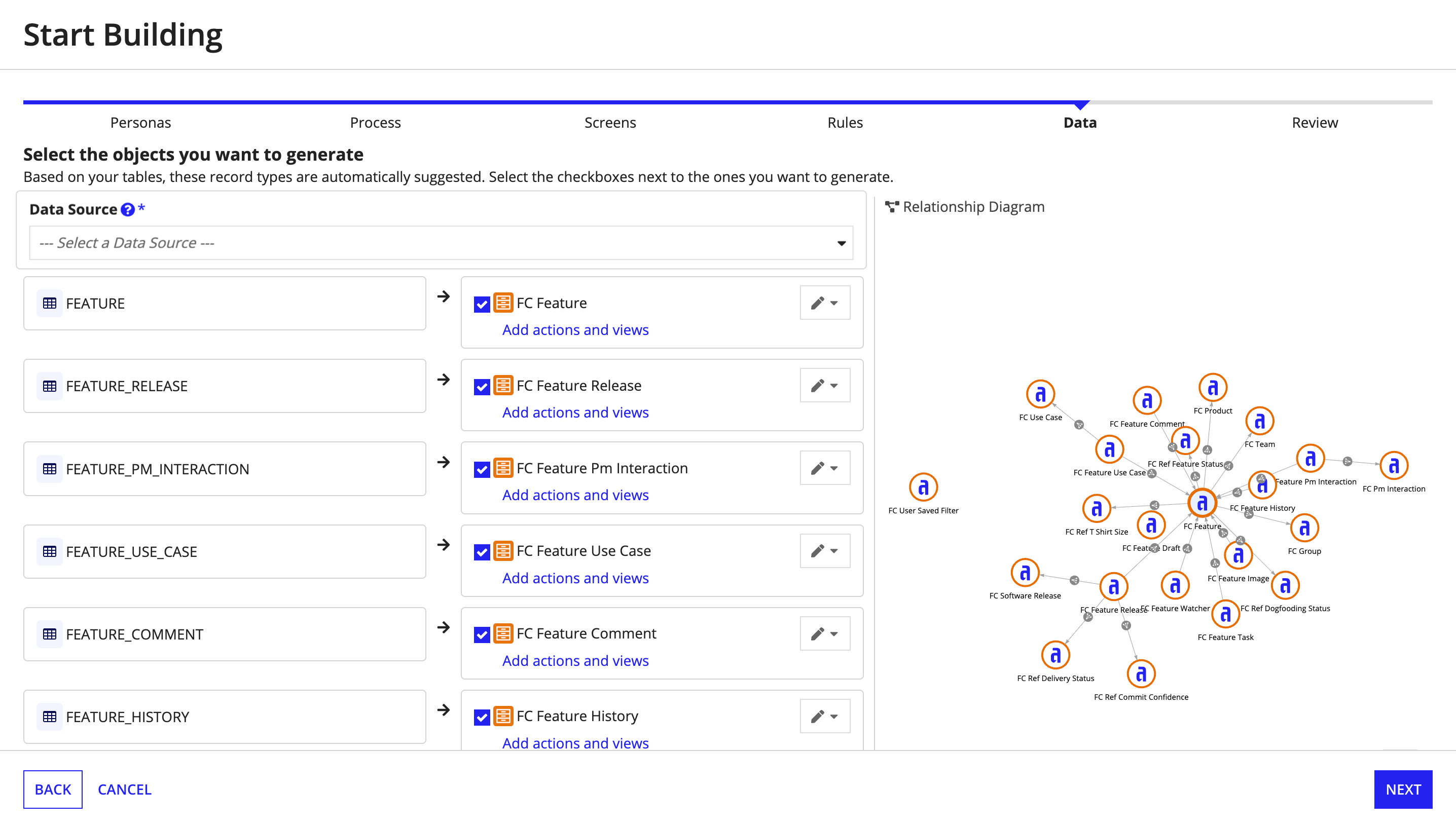Click the FEATURE table icon
Image resolution: width=1456 pixels, height=826 pixels.
(50, 304)
